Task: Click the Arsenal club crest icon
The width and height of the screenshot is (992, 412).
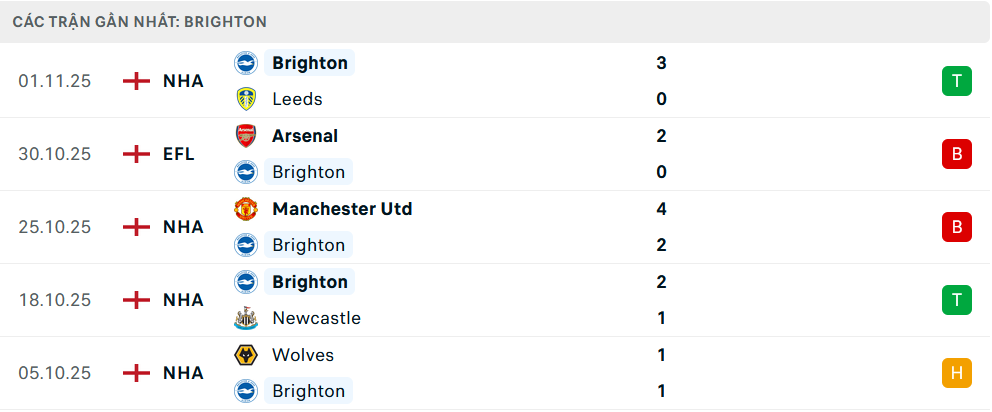Action: pyautogui.click(x=245, y=136)
